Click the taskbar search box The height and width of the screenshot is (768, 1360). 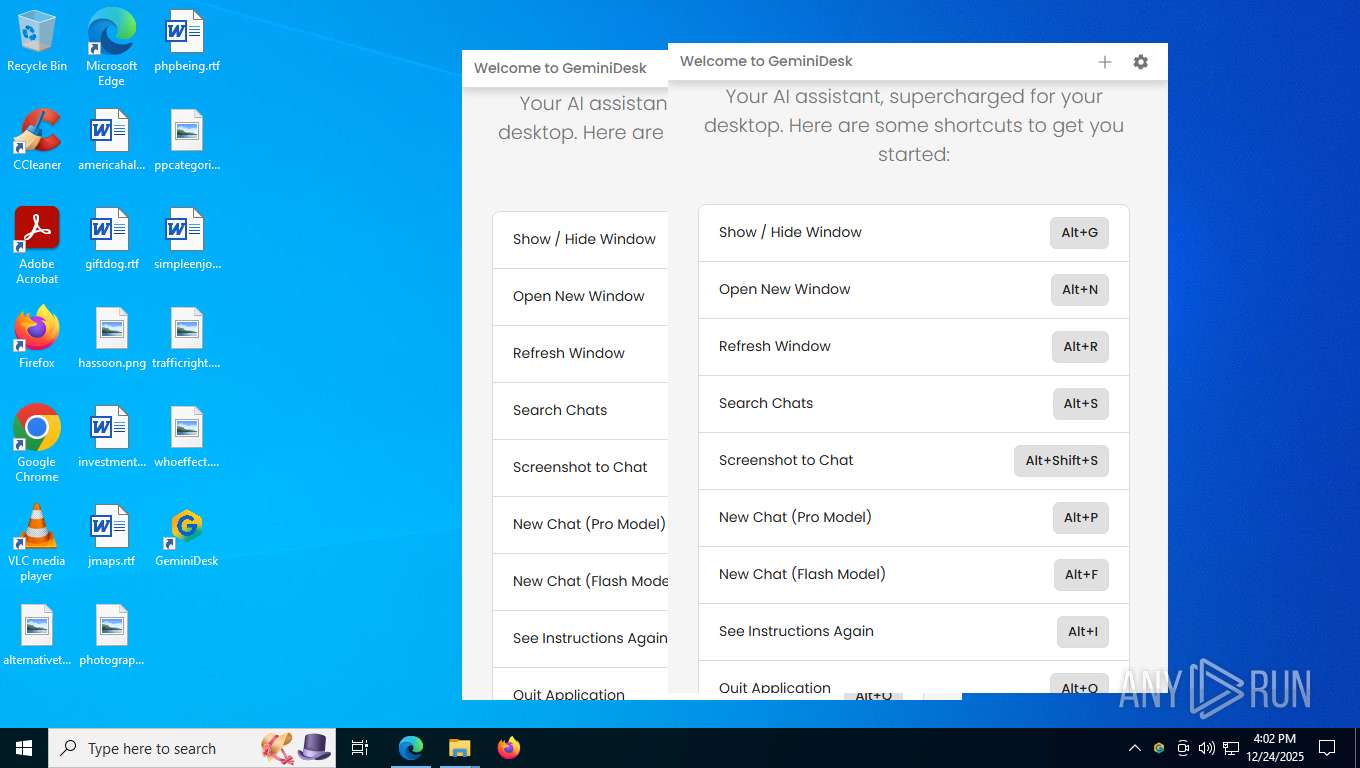(x=192, y=748)
